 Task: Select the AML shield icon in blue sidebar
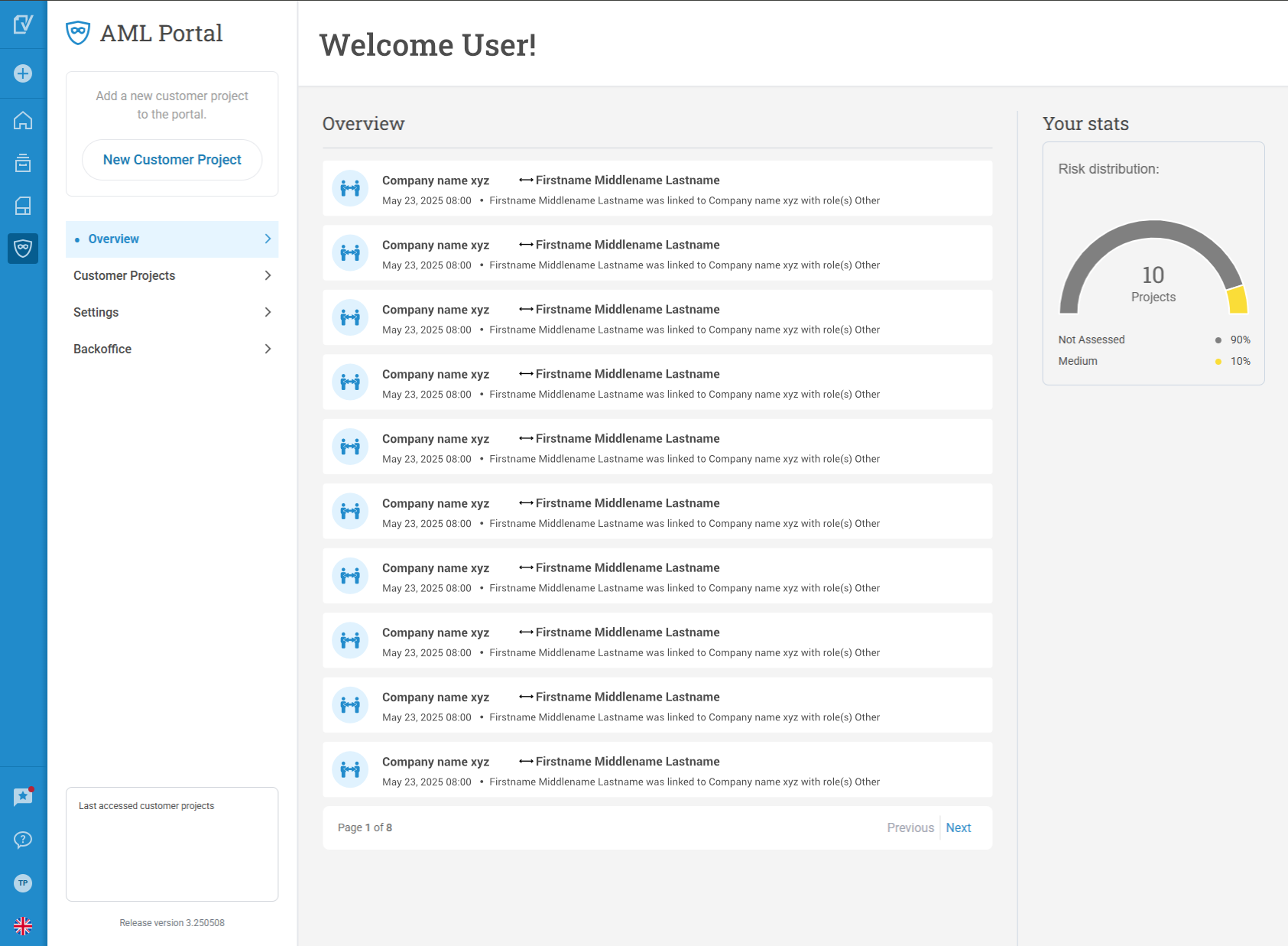pos(23,249)
